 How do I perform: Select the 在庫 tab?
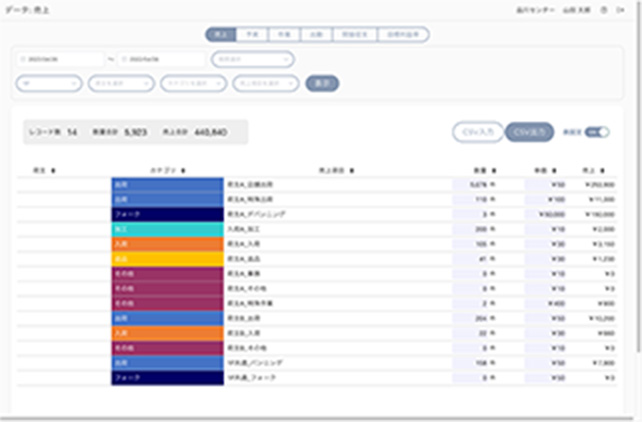coord(284,34)
